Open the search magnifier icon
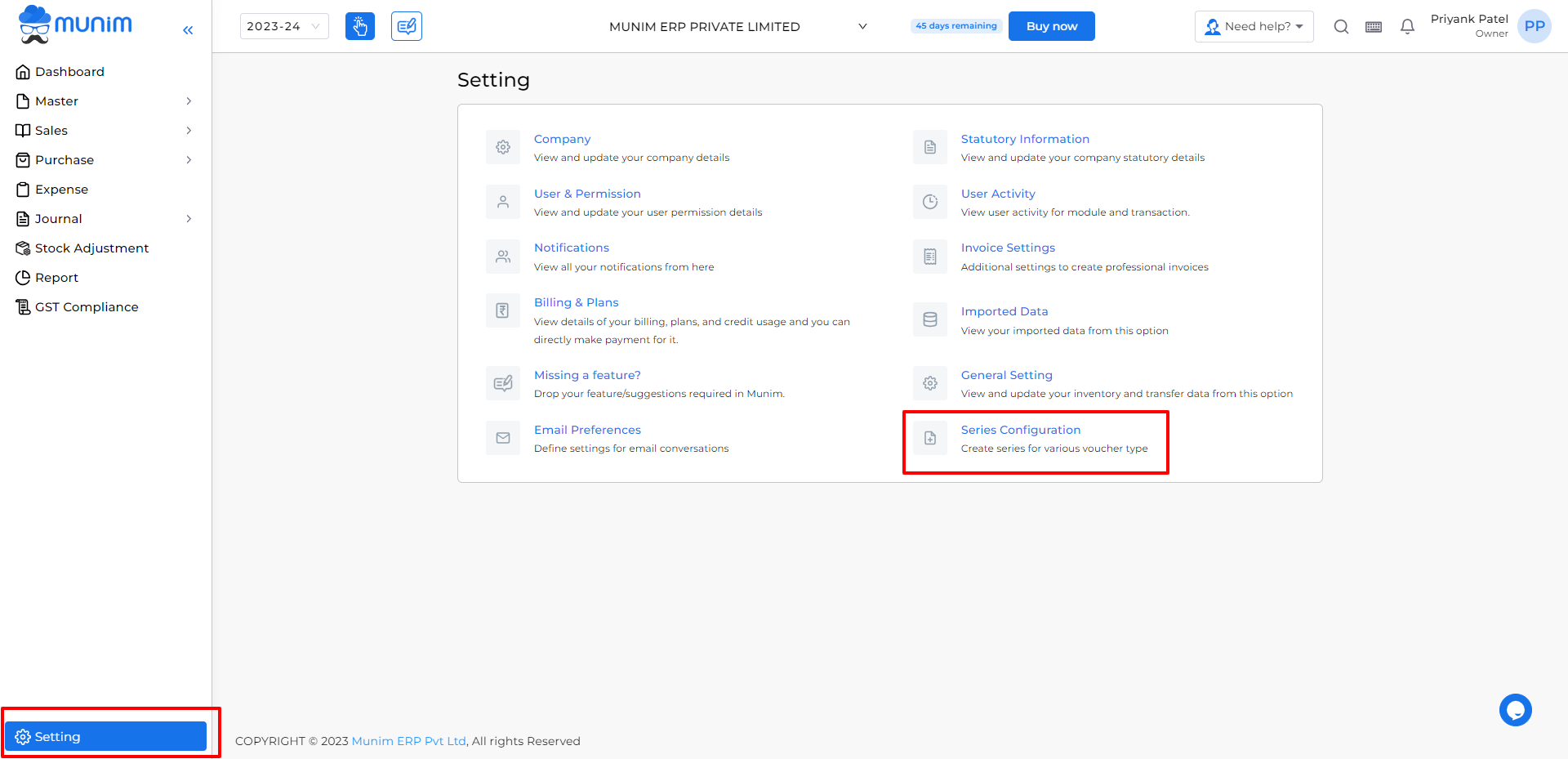 click(1341, 26)
